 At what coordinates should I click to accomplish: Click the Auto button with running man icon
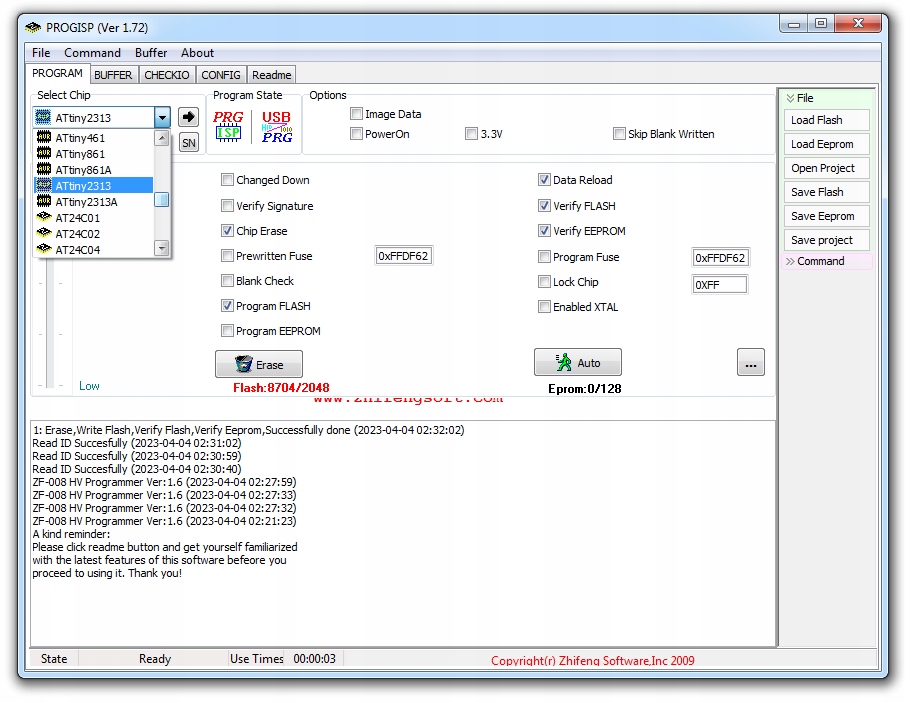tap(578, 363)
